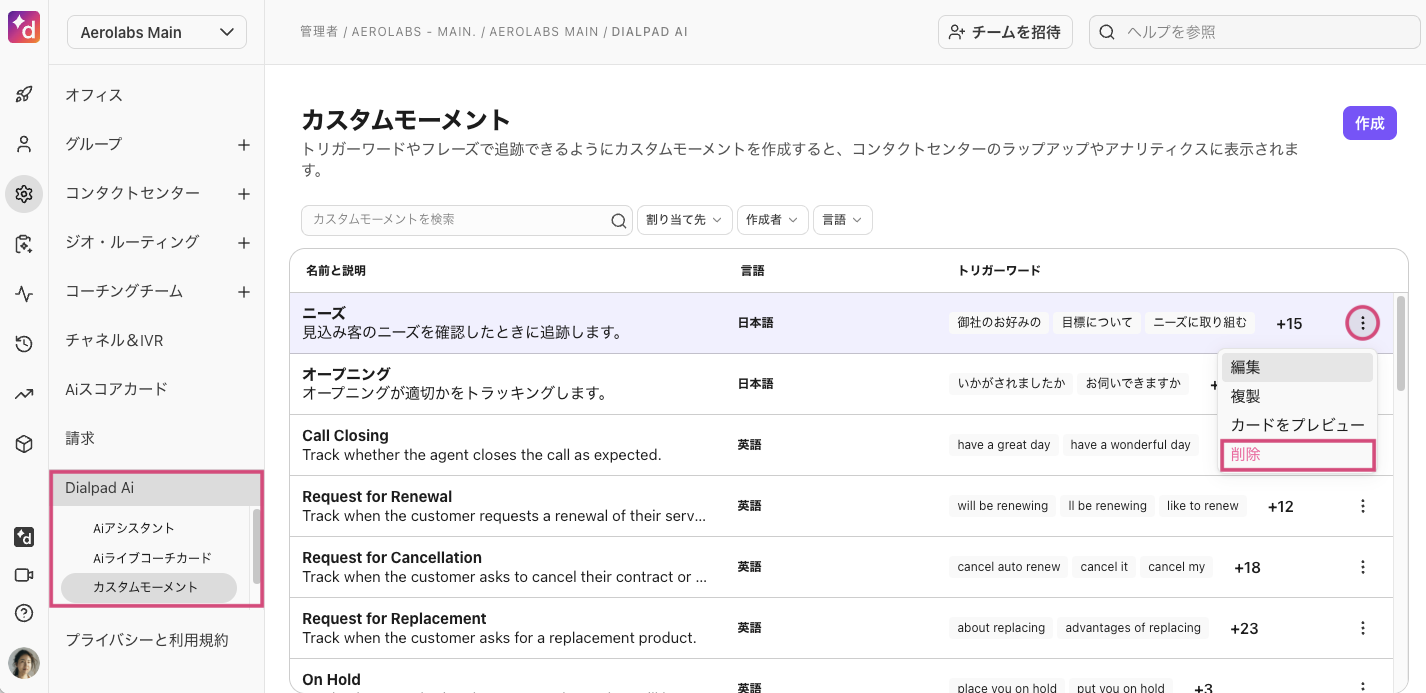Open the 言語 filter dropdown
Image resolution: width=1426 pixels, height=693 pixels.
tap(842, 220)
